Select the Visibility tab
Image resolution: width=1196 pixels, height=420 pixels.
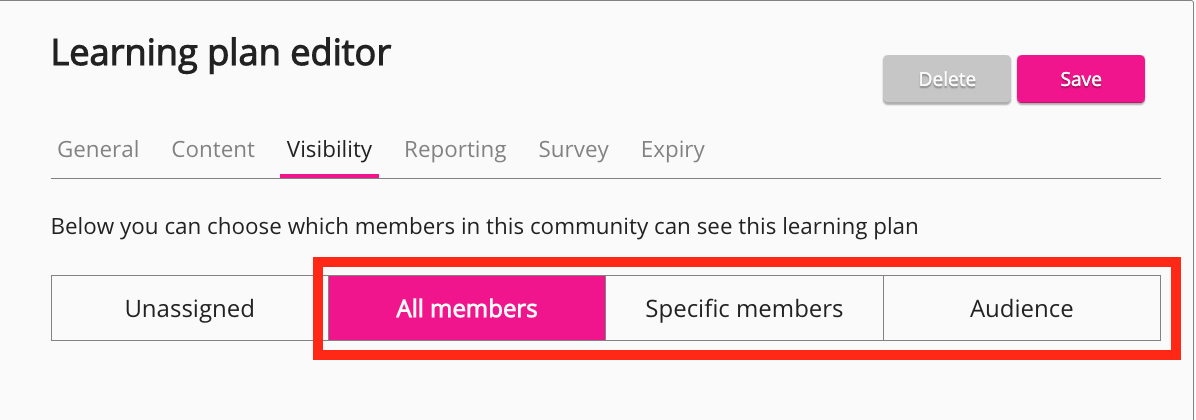(x=329, y=150)
